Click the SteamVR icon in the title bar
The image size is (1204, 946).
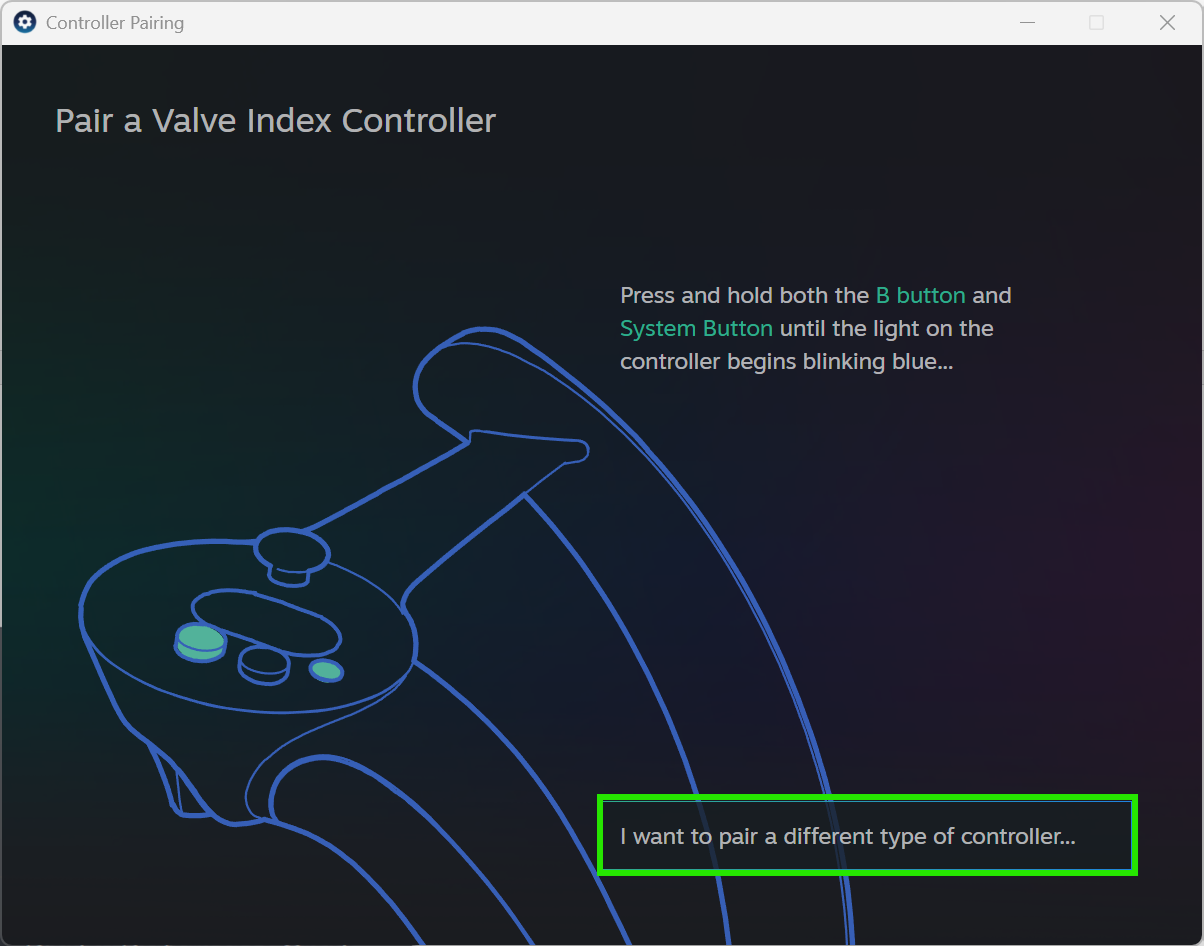(25, 22)
